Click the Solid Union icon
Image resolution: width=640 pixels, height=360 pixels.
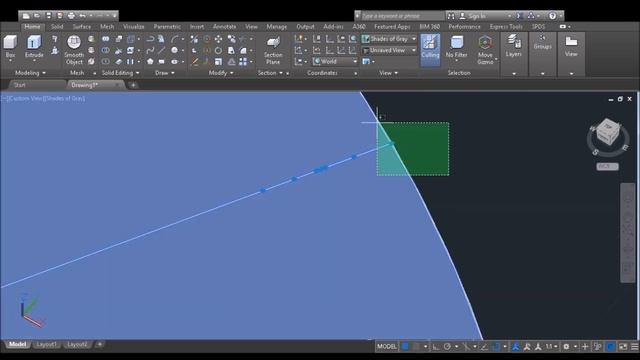click(105, 39)
